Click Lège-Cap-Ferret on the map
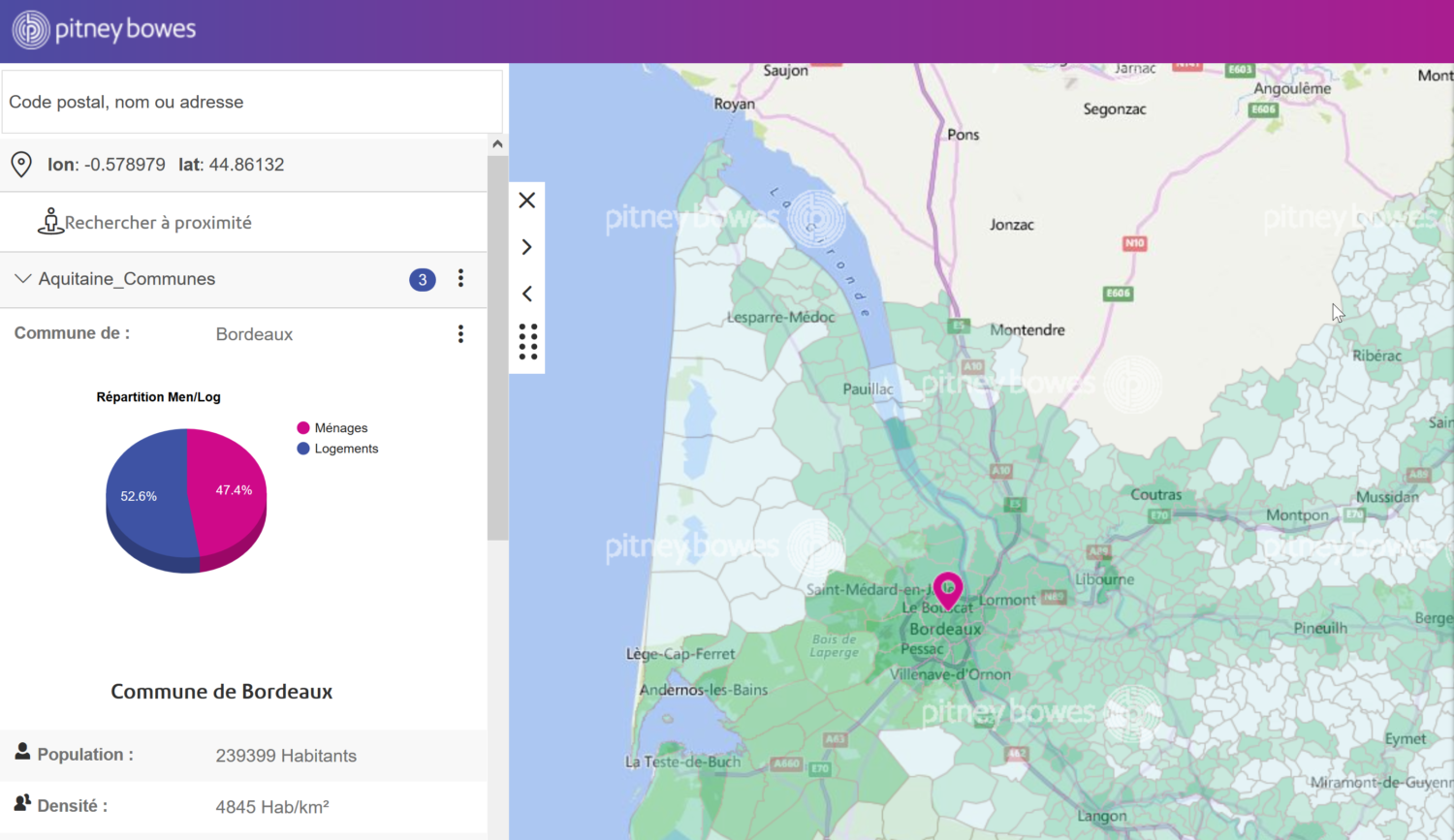1454x840 pixels. (680, 654)
